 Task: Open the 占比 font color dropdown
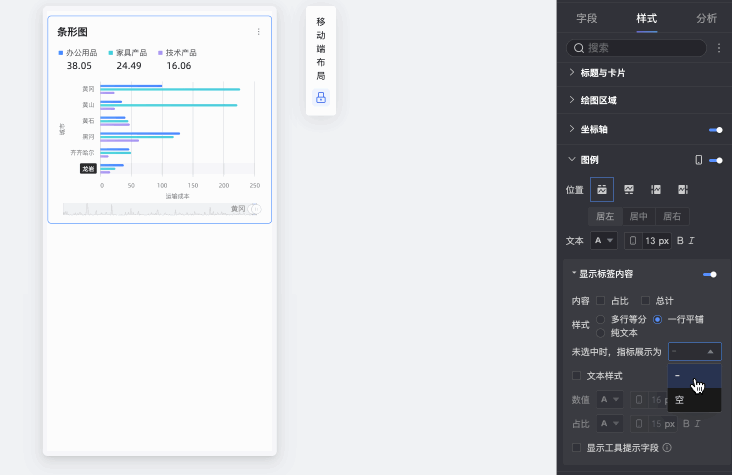pyautogui.click(x=609, y=424)
